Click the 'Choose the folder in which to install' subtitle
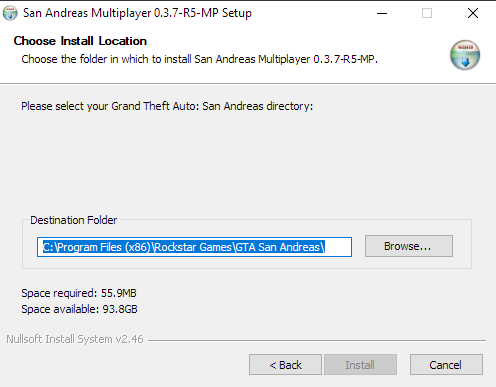This screenshot has height=387, width=496. 199,59
